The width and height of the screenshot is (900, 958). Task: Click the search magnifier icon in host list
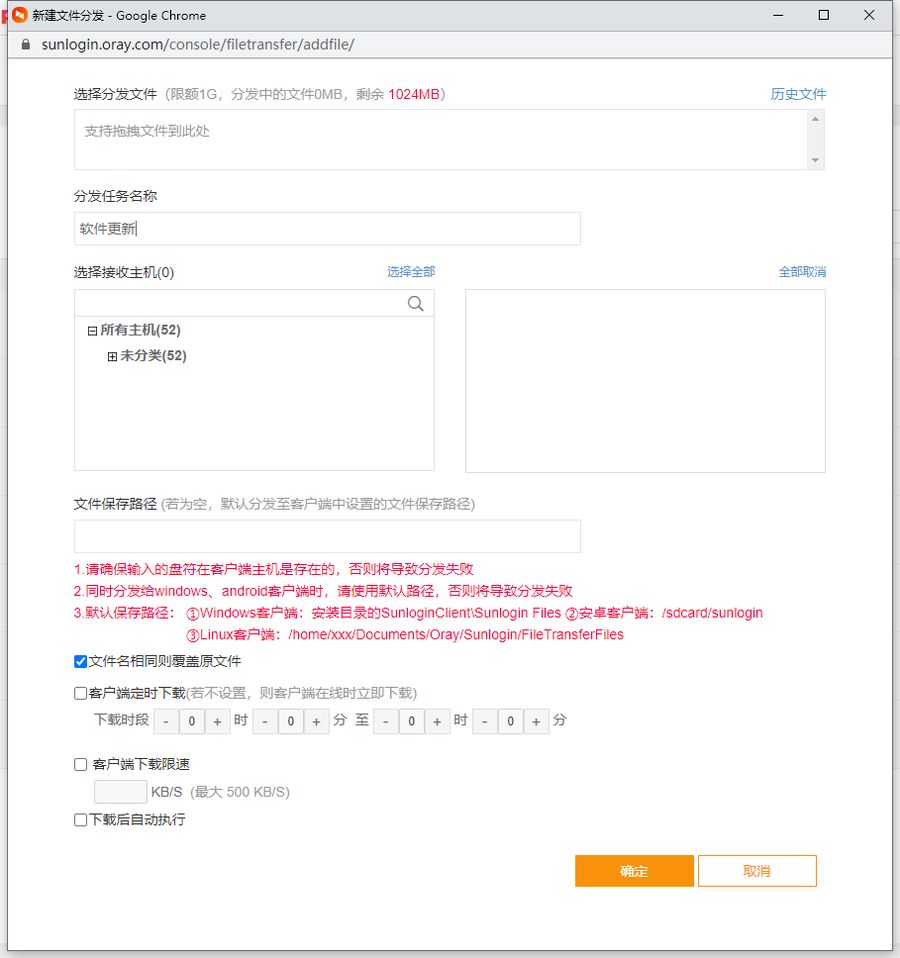tap(415, 304)
